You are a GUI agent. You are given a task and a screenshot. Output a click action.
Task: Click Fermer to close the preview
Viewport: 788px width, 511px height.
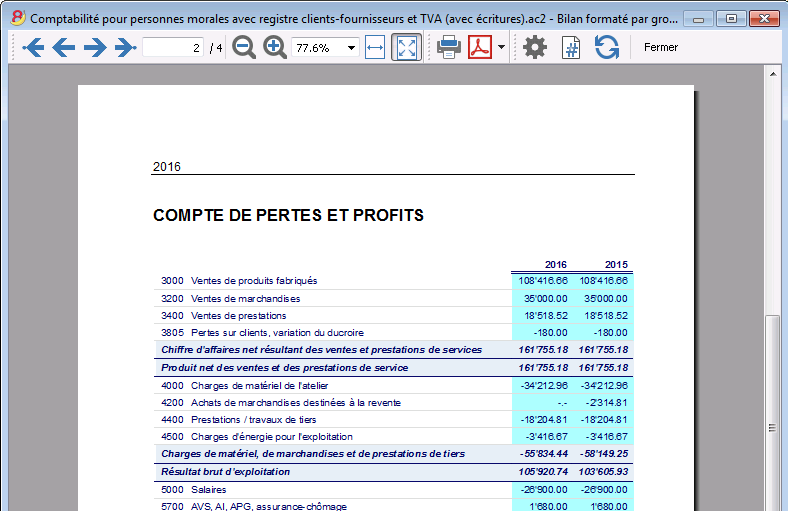661,47
